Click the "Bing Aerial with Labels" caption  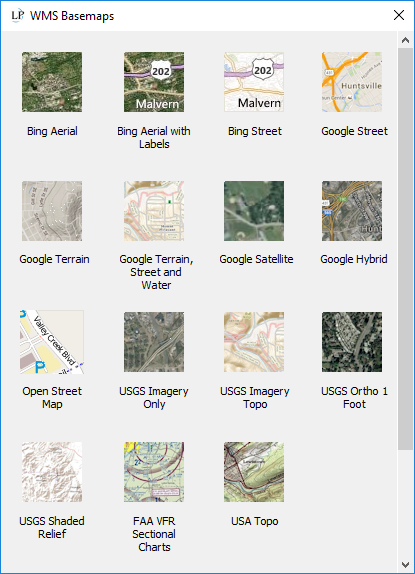pyautogui.click(x=154, y=138)
